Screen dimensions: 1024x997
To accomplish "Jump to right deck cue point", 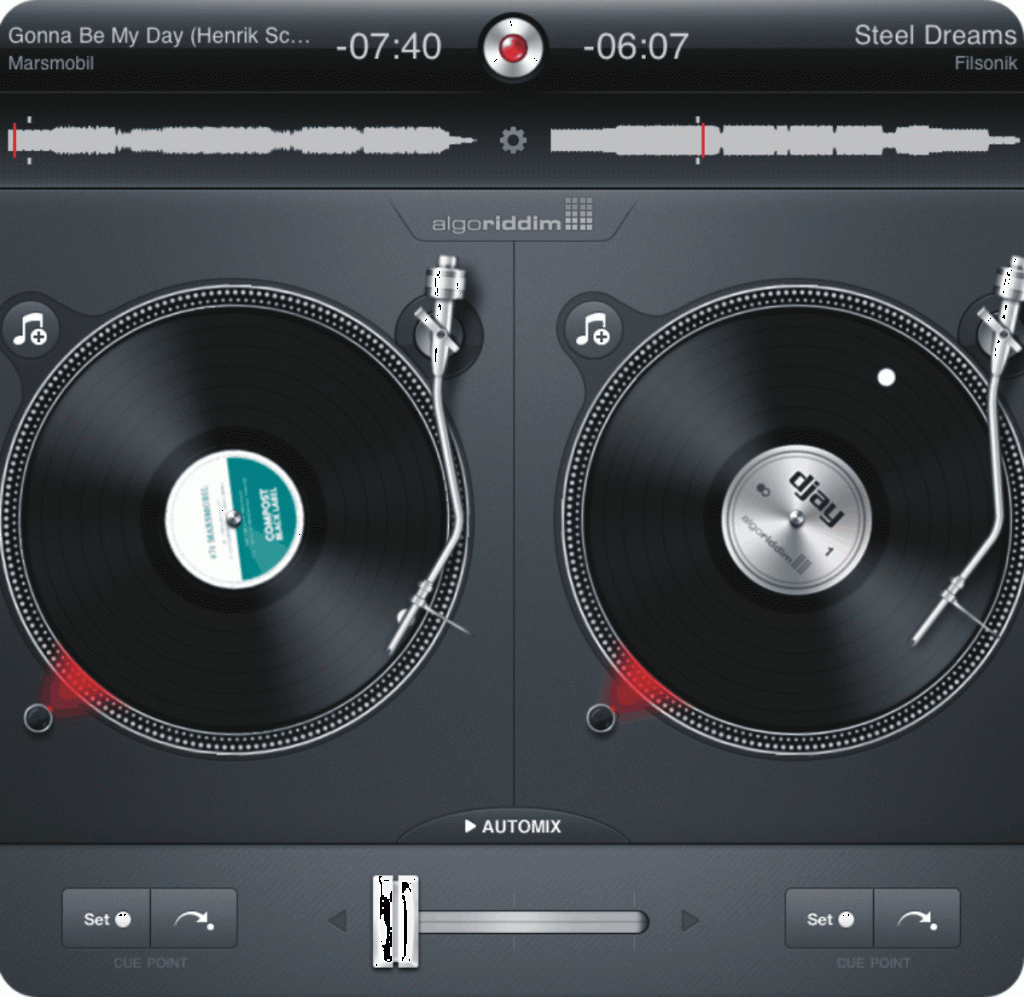I will 917,918.
